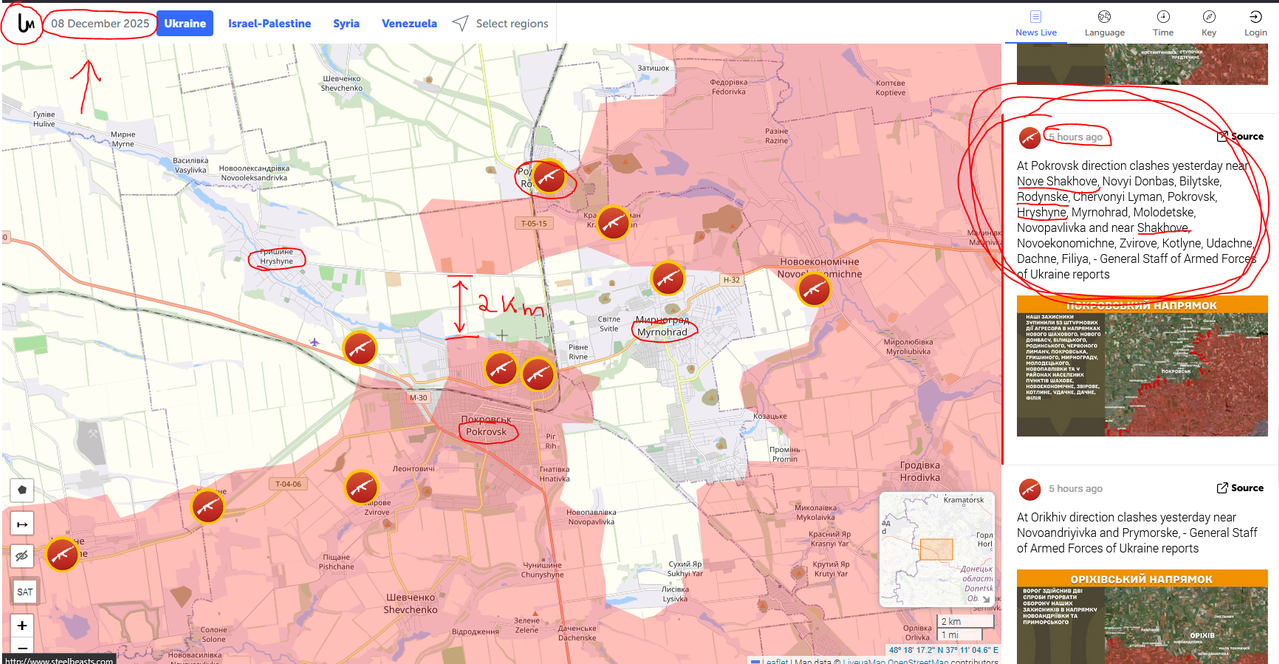Open the clash marker at Zvirove
1279x664 pixels.
pos(361,487)
